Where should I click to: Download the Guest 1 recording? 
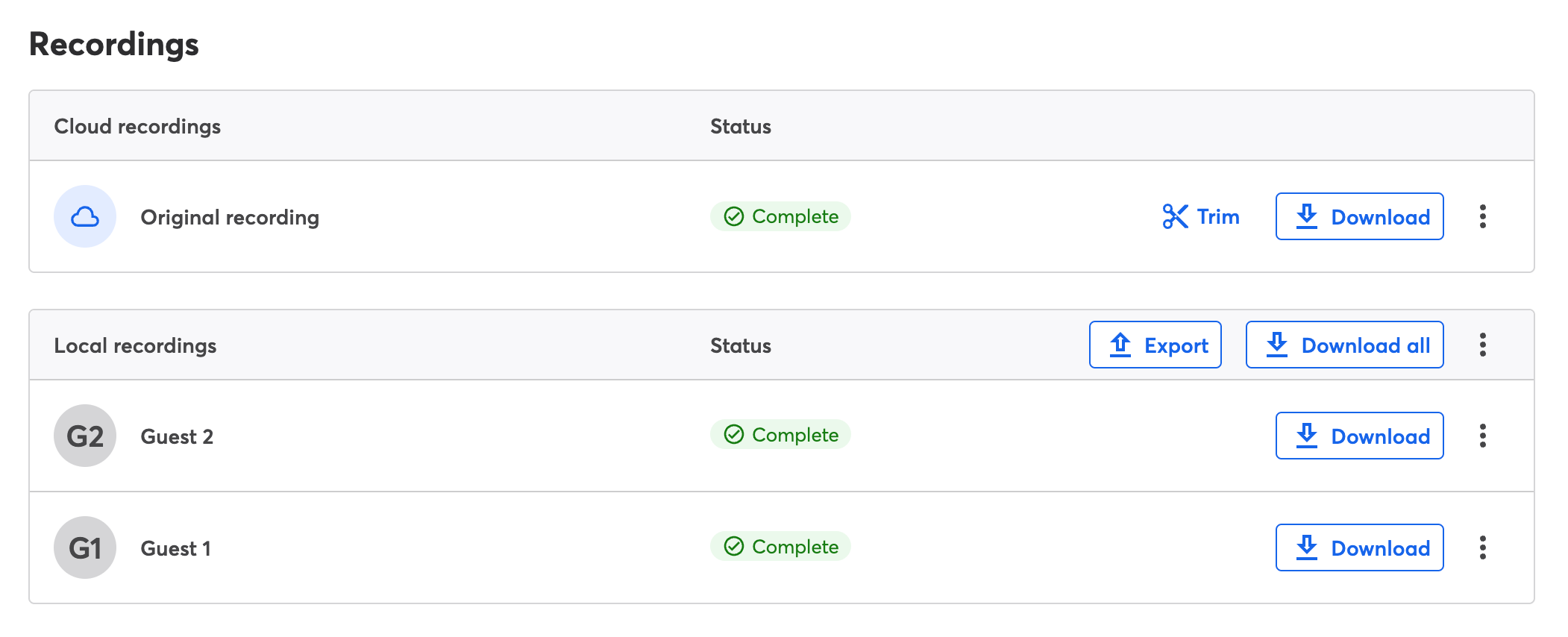point(1359,548)
